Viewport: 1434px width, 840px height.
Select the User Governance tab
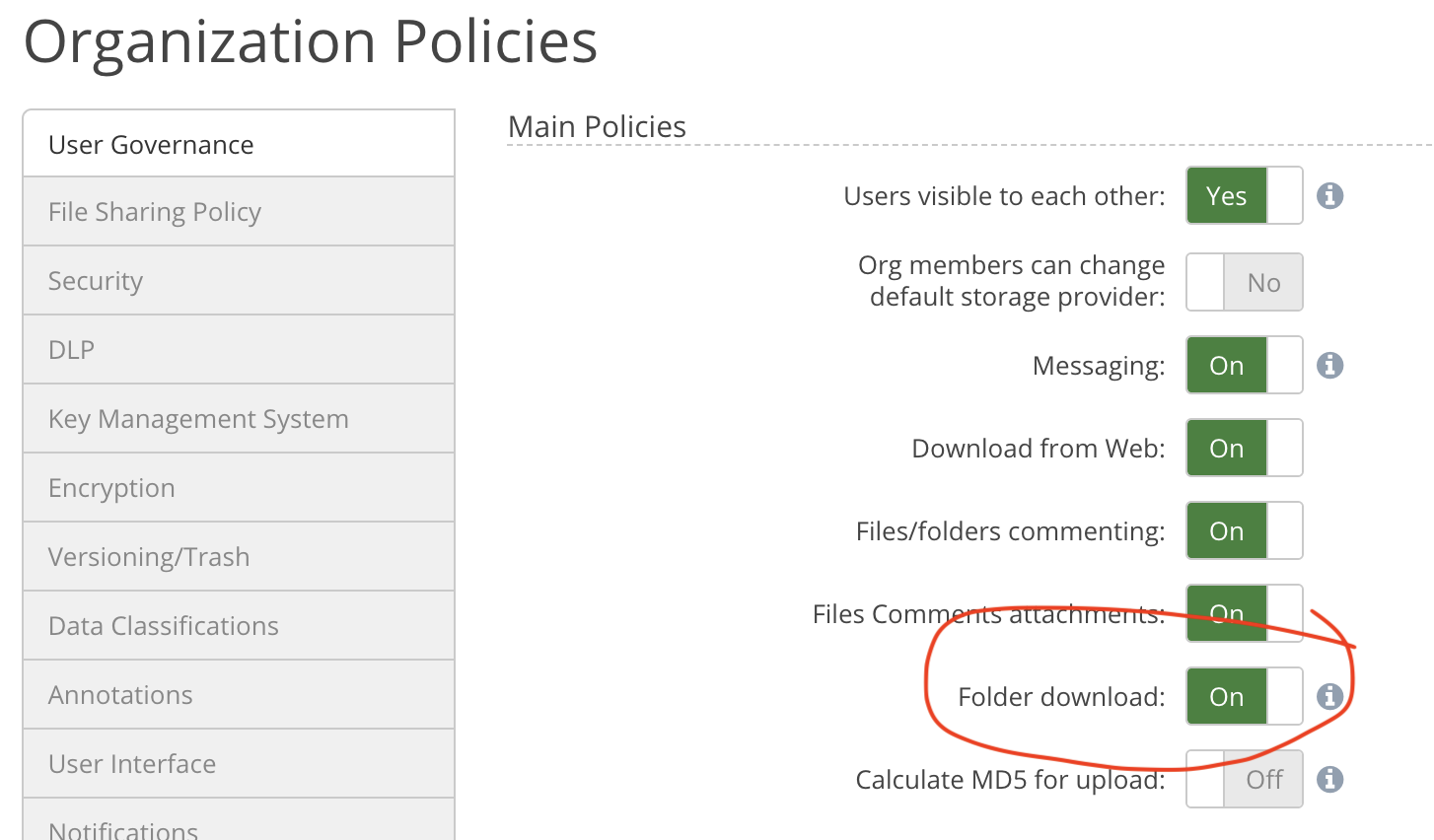(239, 145)
